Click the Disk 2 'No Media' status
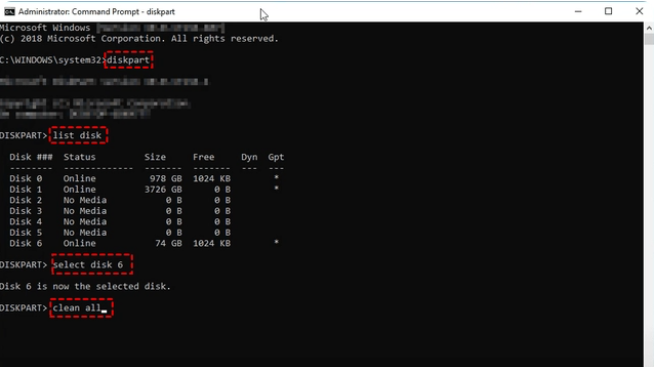This screenshot has height=367, width=654. point(85,200)
